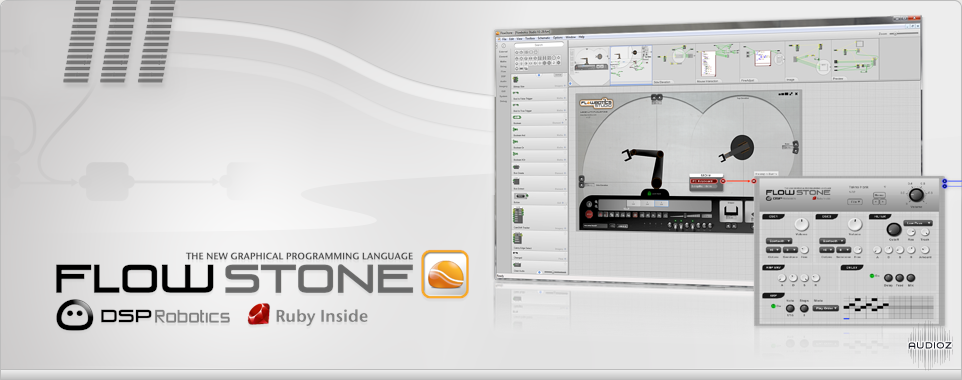Click the DSP Robotics robot face logo
Viewport: 962px width, 380px height.
click(x=74, y=316)
